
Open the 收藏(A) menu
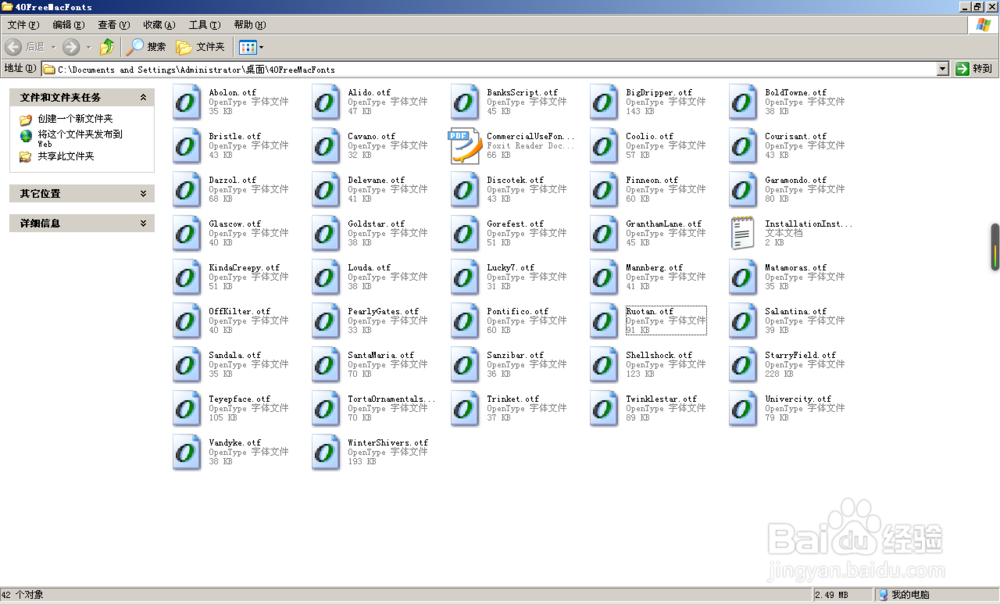coord(159,25)
